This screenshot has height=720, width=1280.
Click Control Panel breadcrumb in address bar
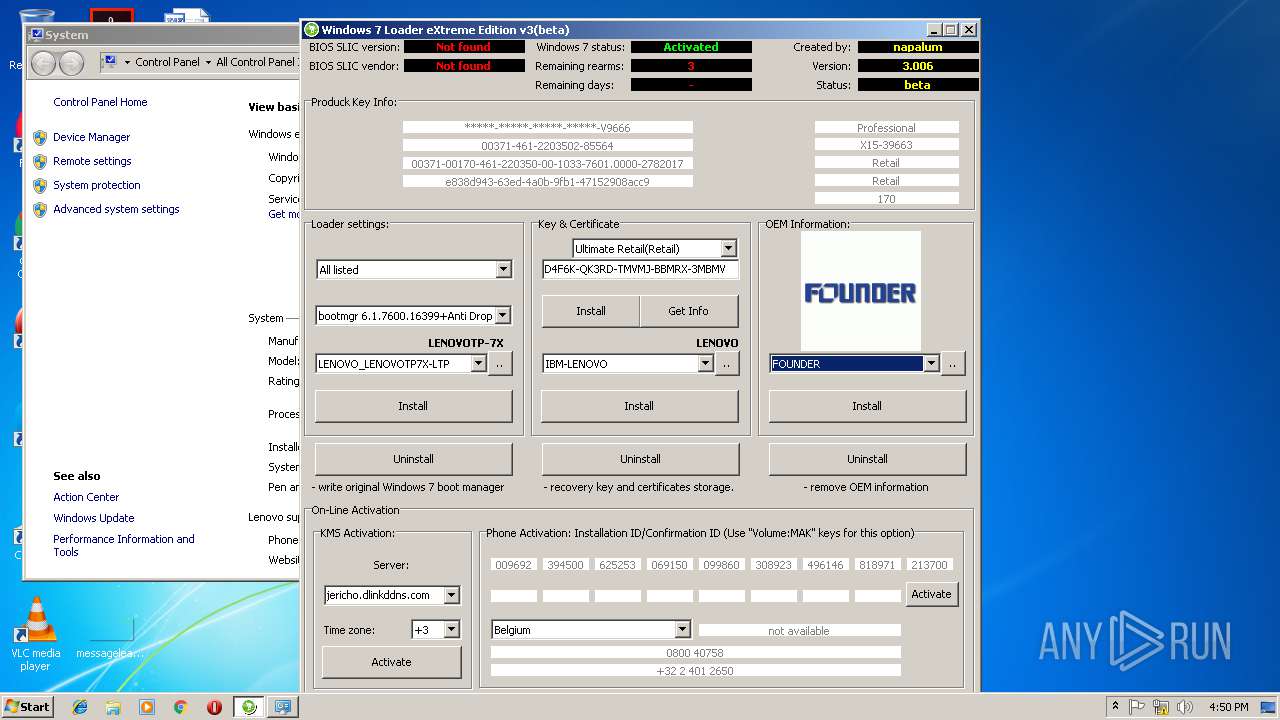click(167, 62)
